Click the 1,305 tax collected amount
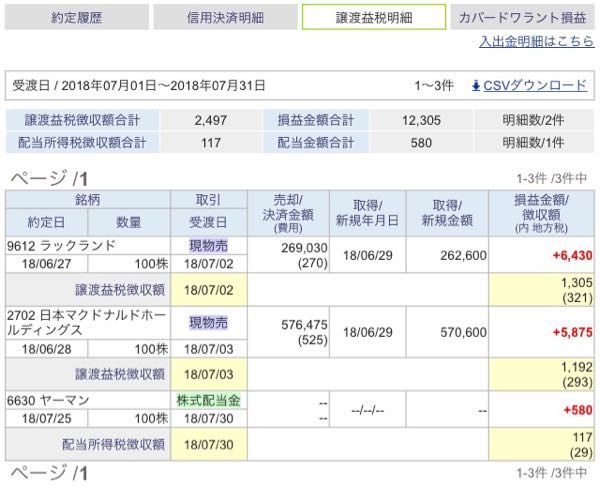Screen dimensions: 600x487 (576, 283)
